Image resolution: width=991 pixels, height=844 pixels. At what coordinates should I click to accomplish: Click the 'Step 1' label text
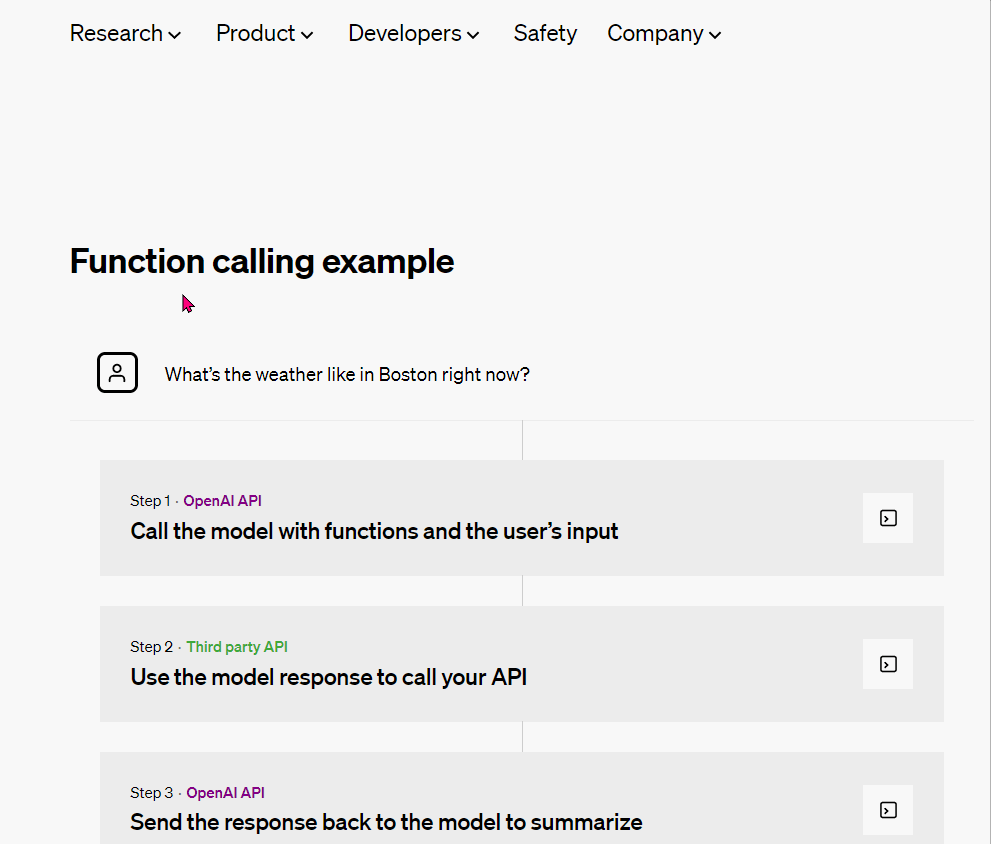[x=150, y=501]
